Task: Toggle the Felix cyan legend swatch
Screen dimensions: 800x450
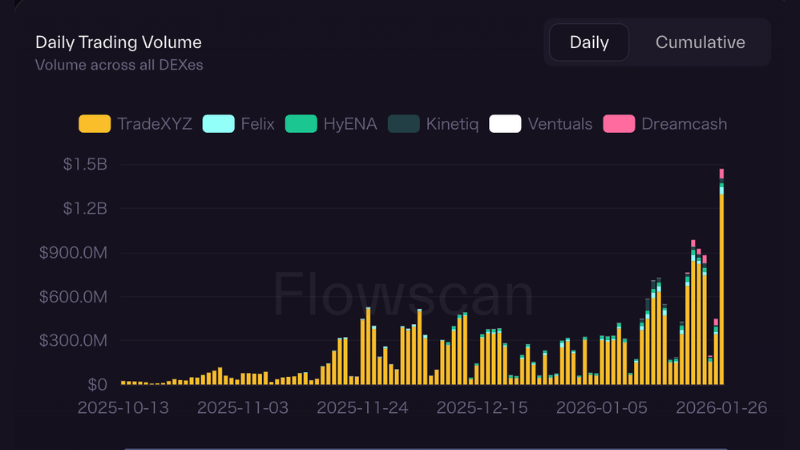Action: (218, 124)
